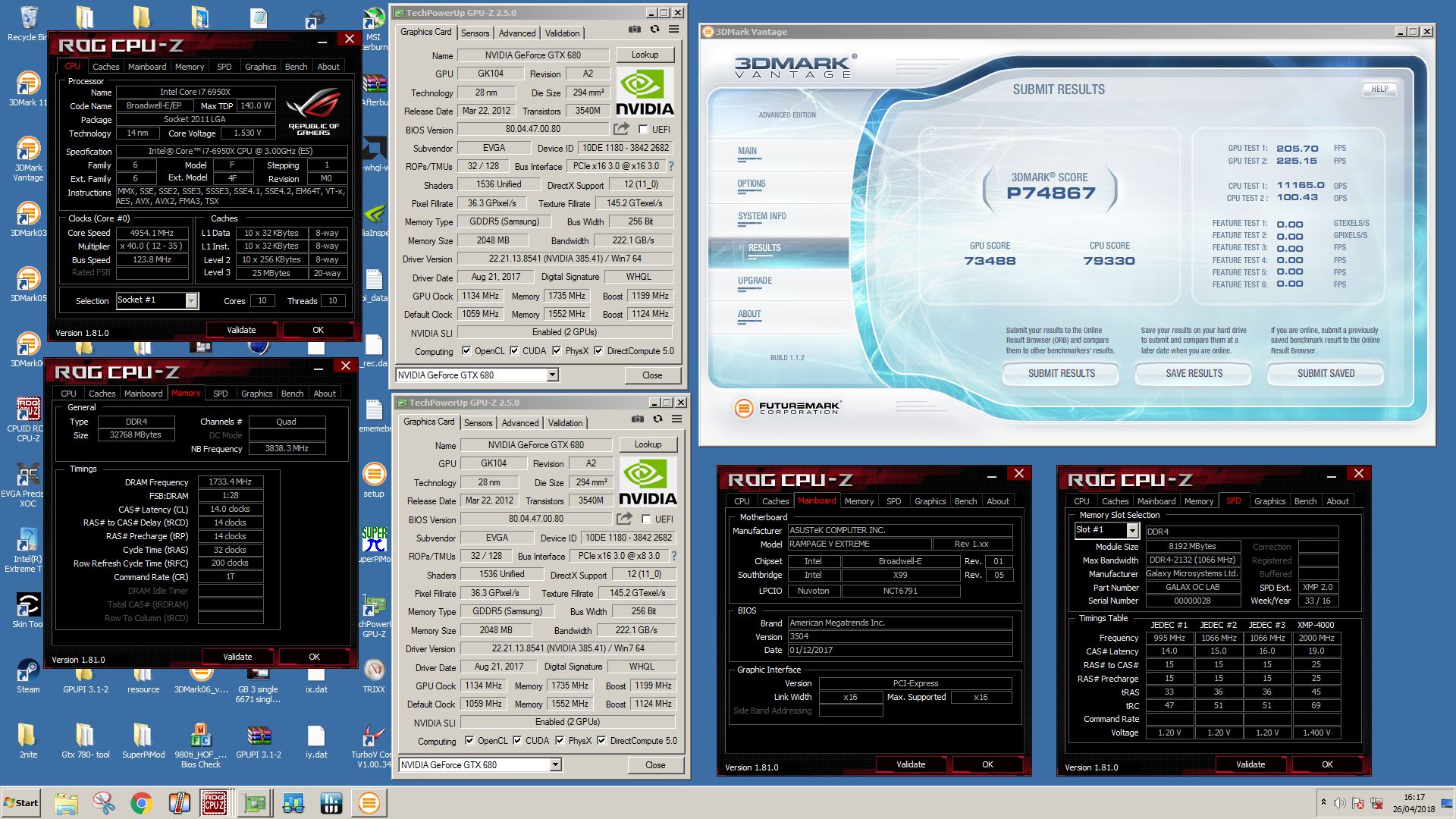Image resolution: width=1456 pixels, height=819 pixels.
Task: Select the 3DMark Vantage desktop shortcut
Action: pos(28,159)
